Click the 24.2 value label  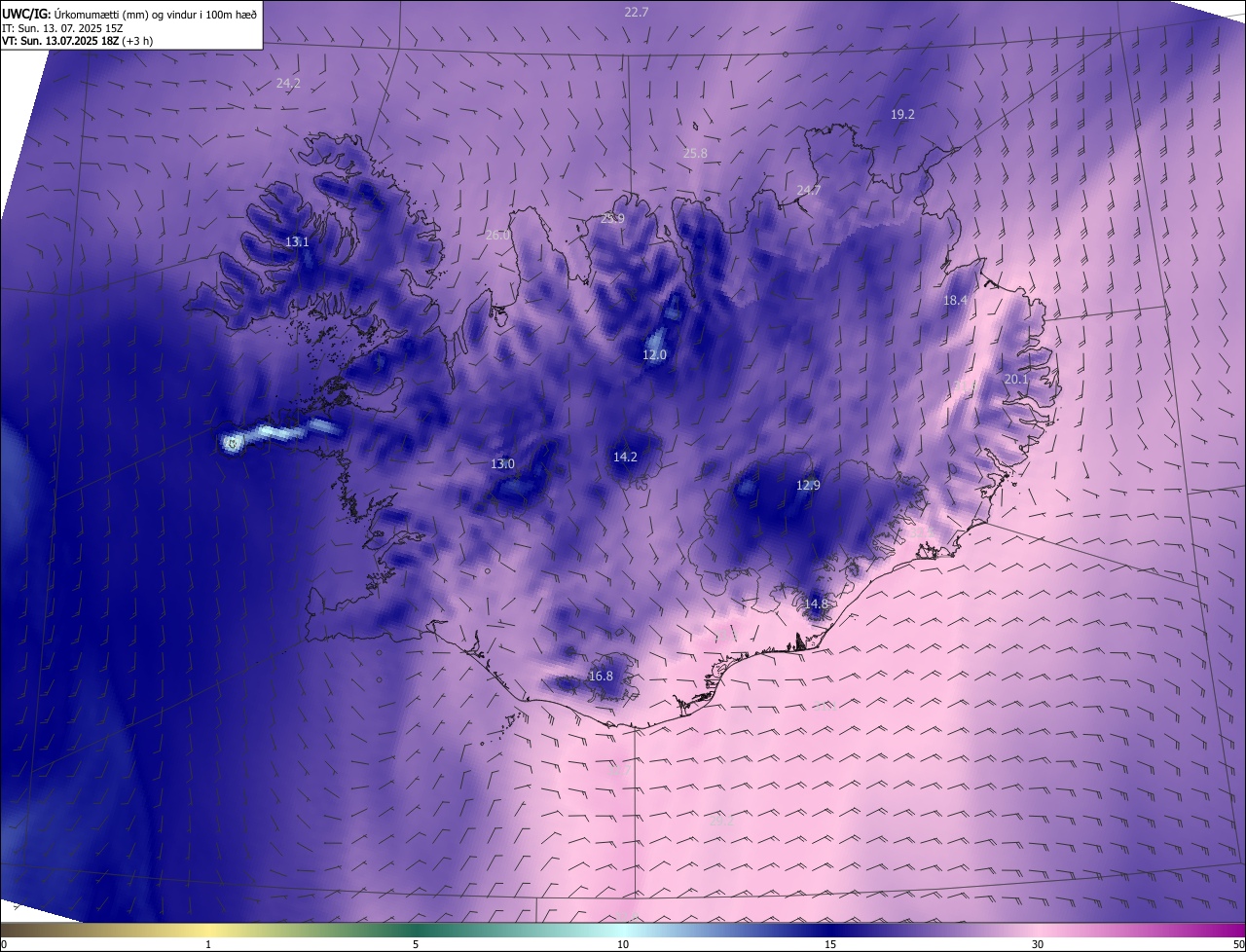pos(288,84)
